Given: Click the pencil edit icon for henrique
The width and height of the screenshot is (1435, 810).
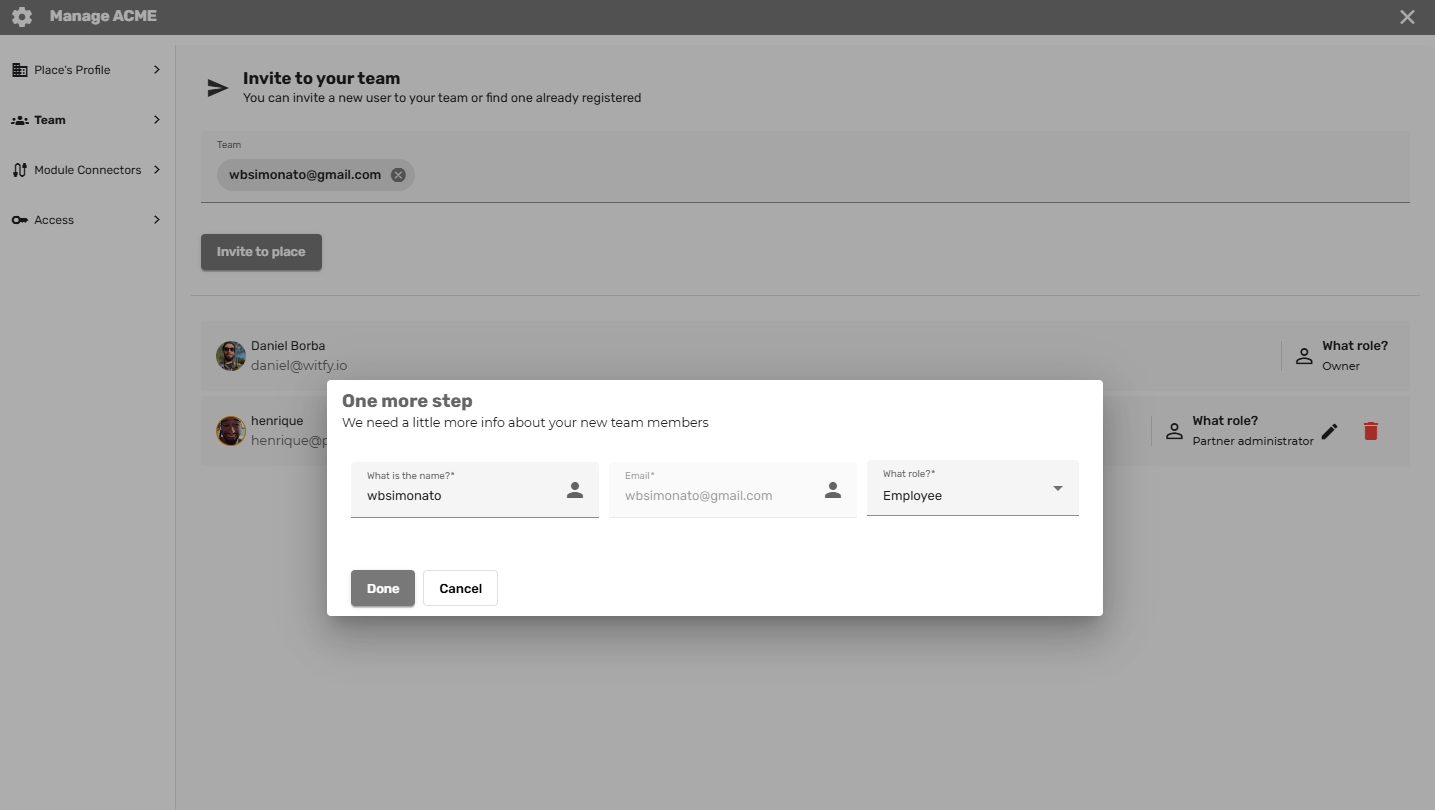Looking at the screenshot, I should tap(1329, 431).
